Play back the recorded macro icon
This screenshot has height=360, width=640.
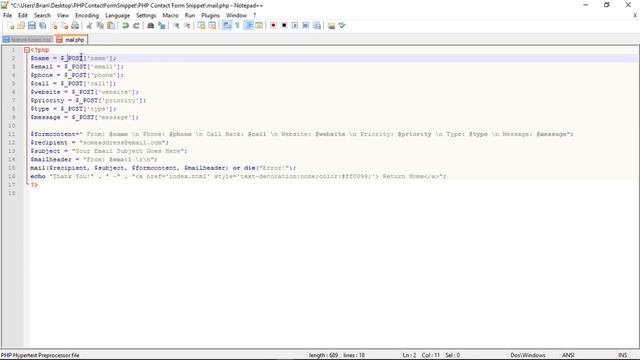click(295, 26)
